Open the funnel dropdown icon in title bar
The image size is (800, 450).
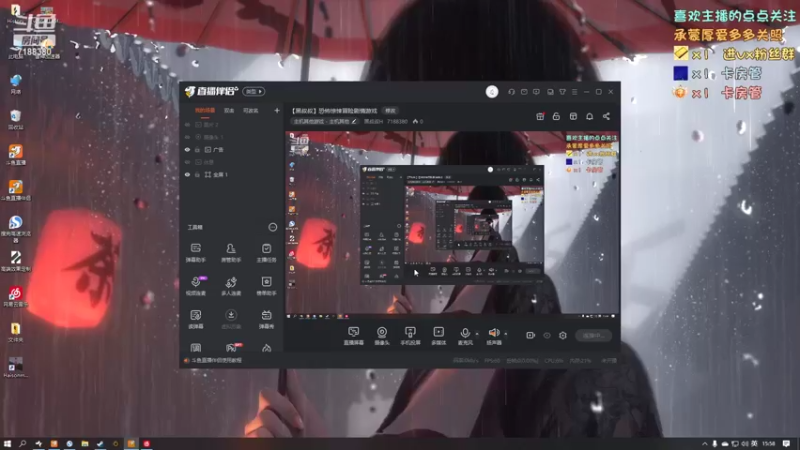click(x=562, y=92)
